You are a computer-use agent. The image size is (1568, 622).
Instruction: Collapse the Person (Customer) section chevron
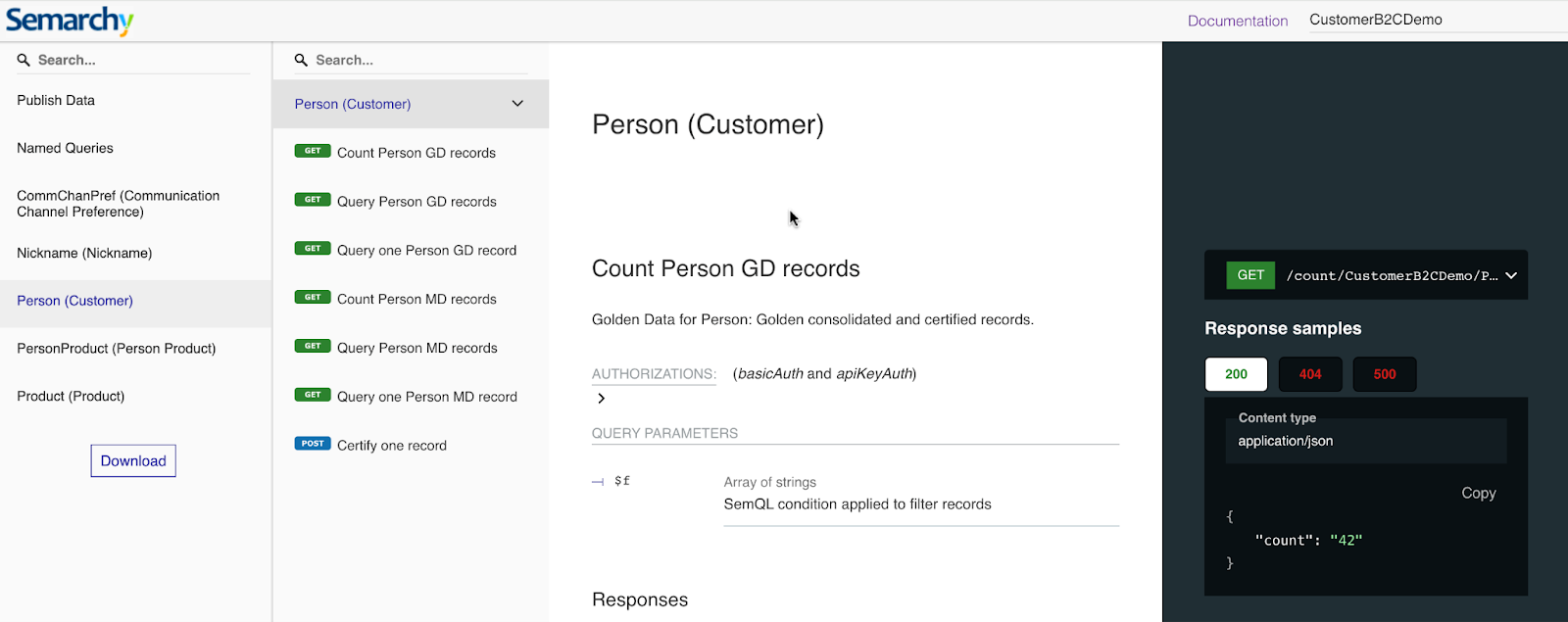(517, 104)
